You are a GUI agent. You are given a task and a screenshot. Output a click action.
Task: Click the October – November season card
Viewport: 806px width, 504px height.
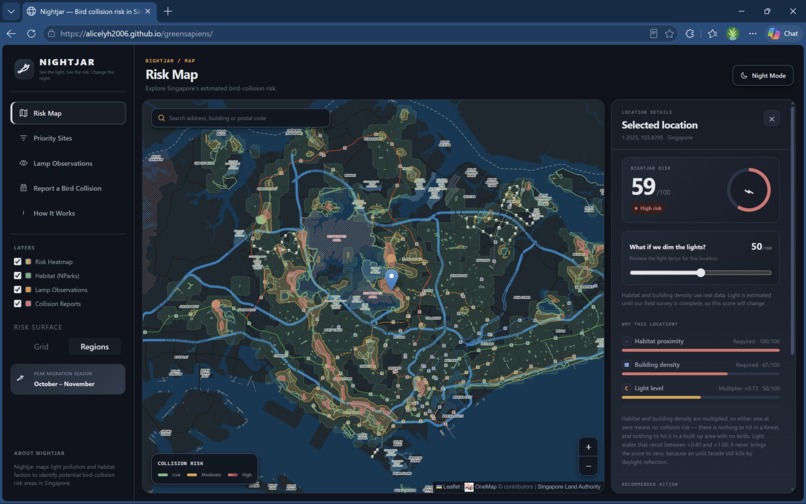point(68,379)
